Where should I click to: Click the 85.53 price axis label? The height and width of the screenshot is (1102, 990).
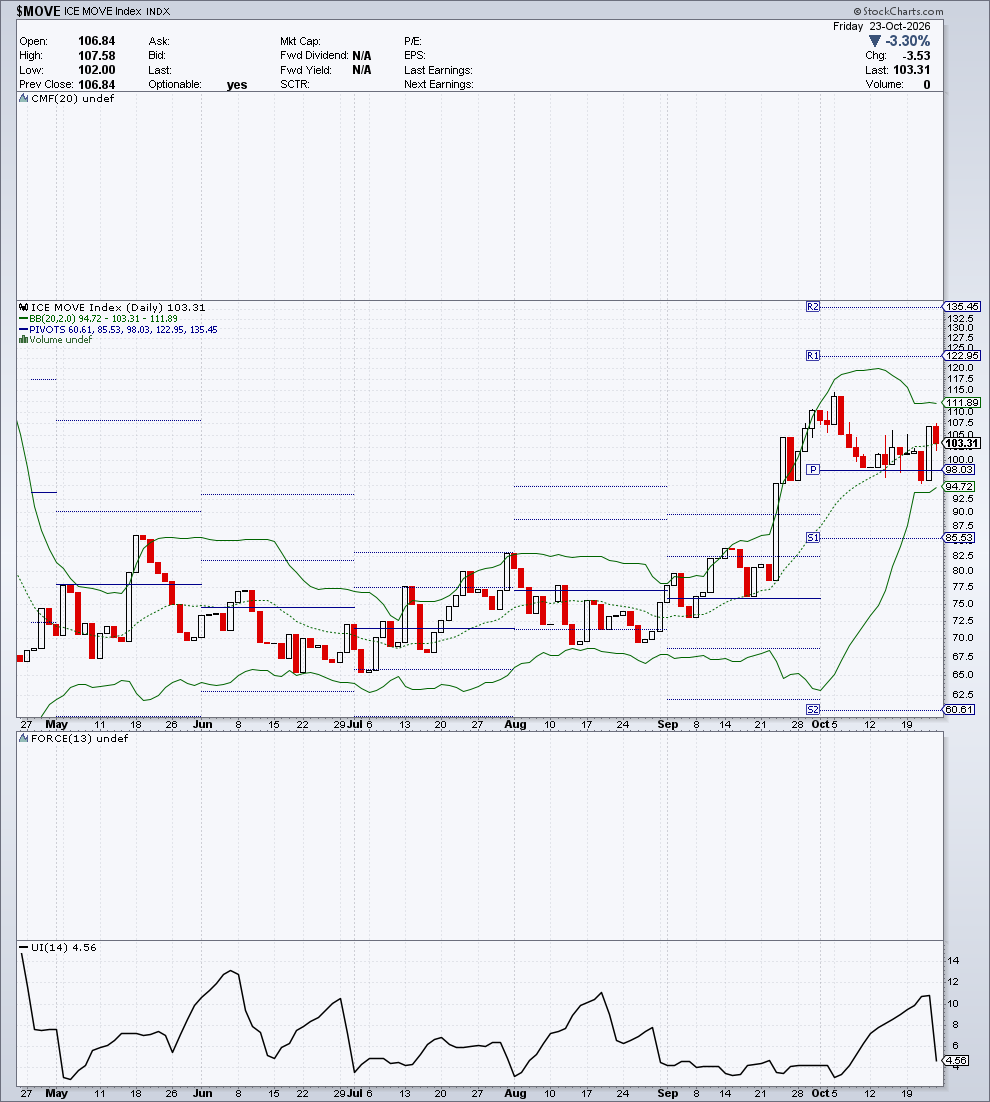pos(959,538)
